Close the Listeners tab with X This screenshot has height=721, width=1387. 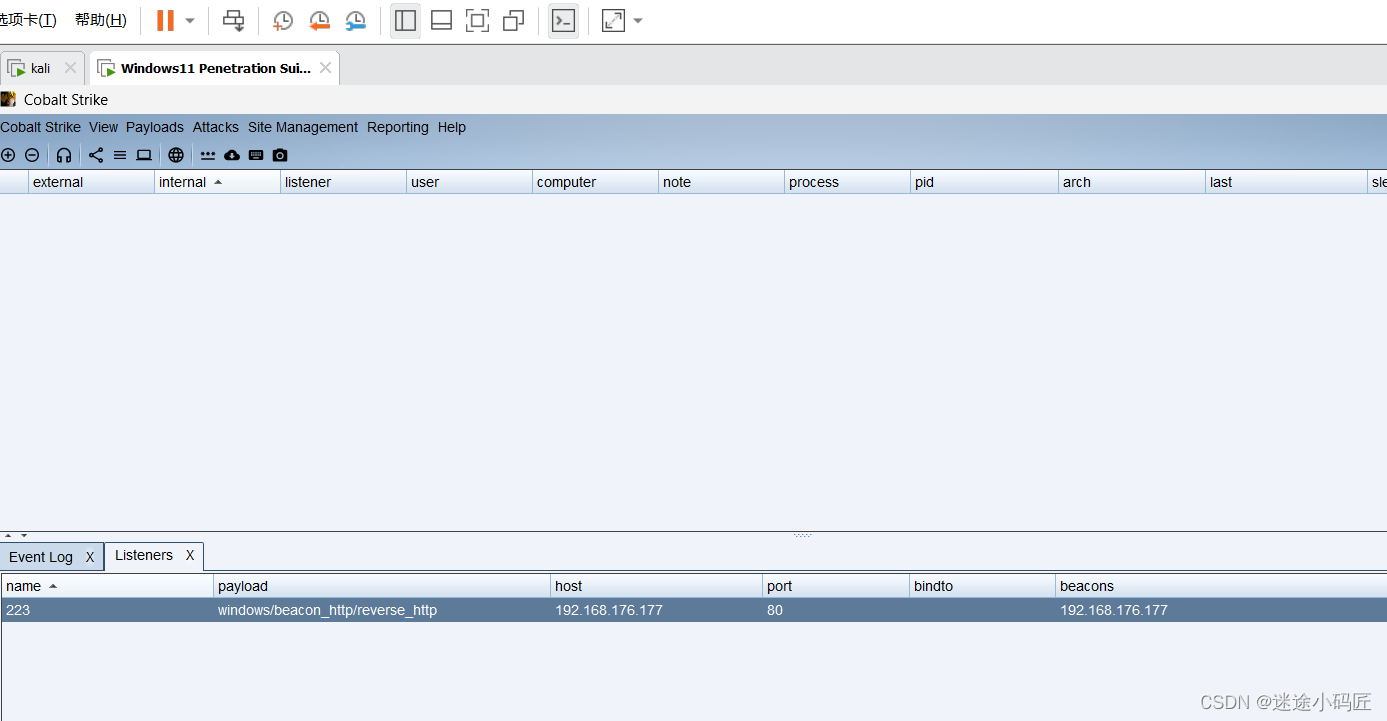pyautogui.click(x=190, y=555)
